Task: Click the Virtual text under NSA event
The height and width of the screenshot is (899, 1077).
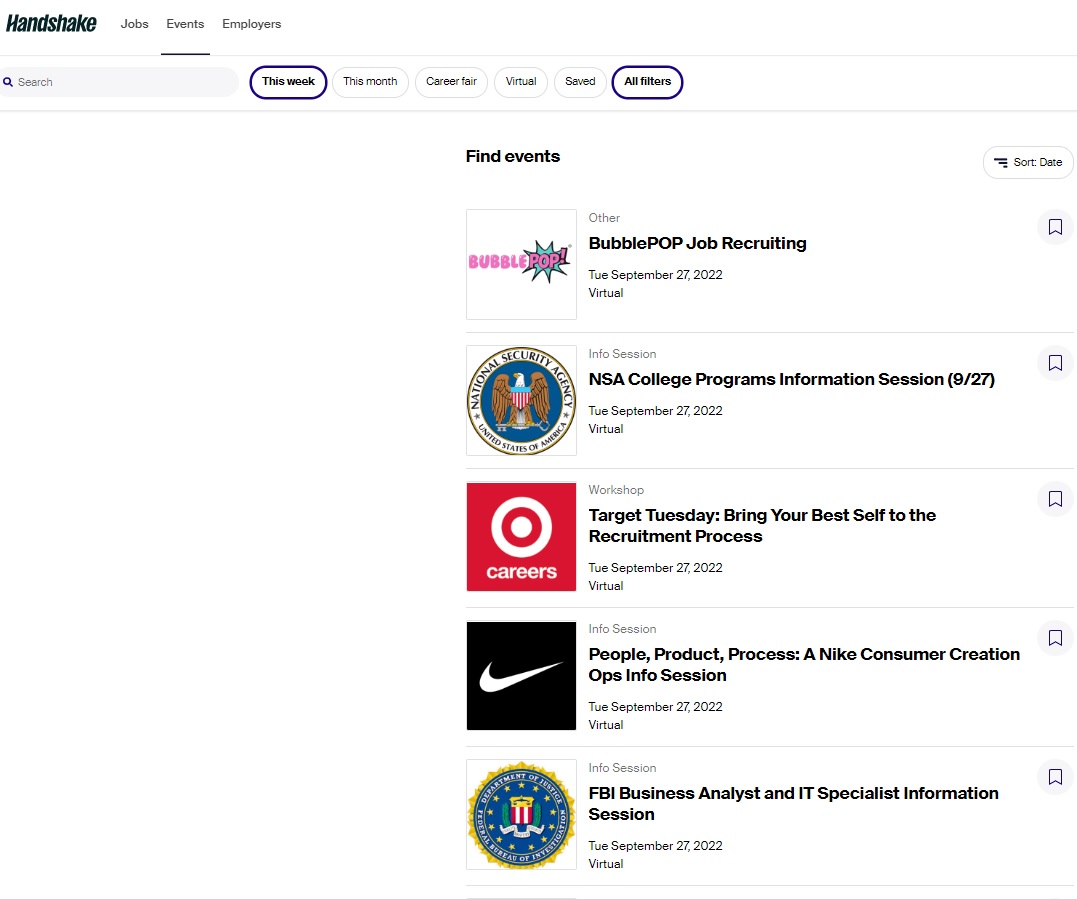Action: pos(606,429)
